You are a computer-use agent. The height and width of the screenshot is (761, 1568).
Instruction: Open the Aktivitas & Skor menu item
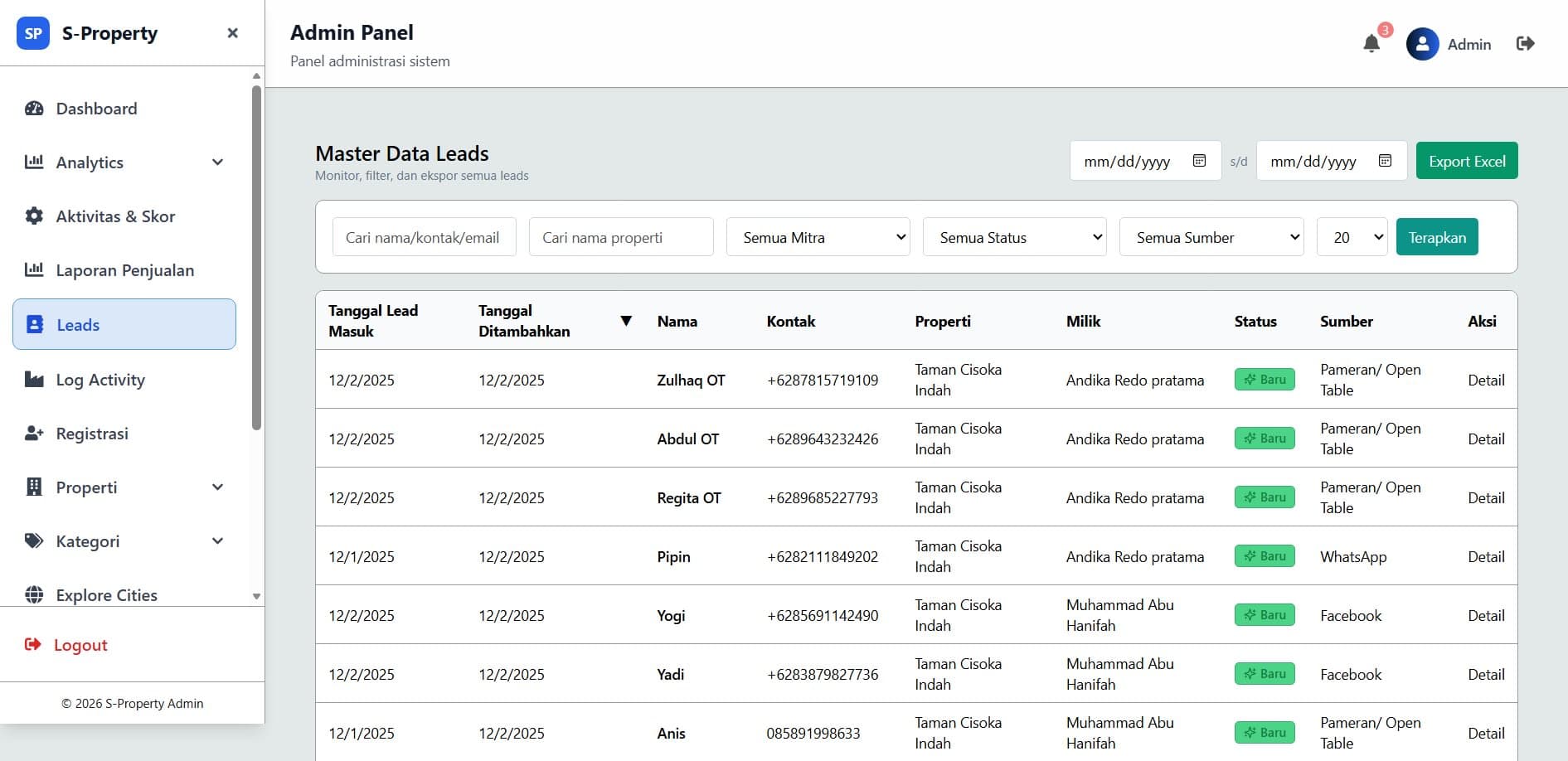pos(124,216)
